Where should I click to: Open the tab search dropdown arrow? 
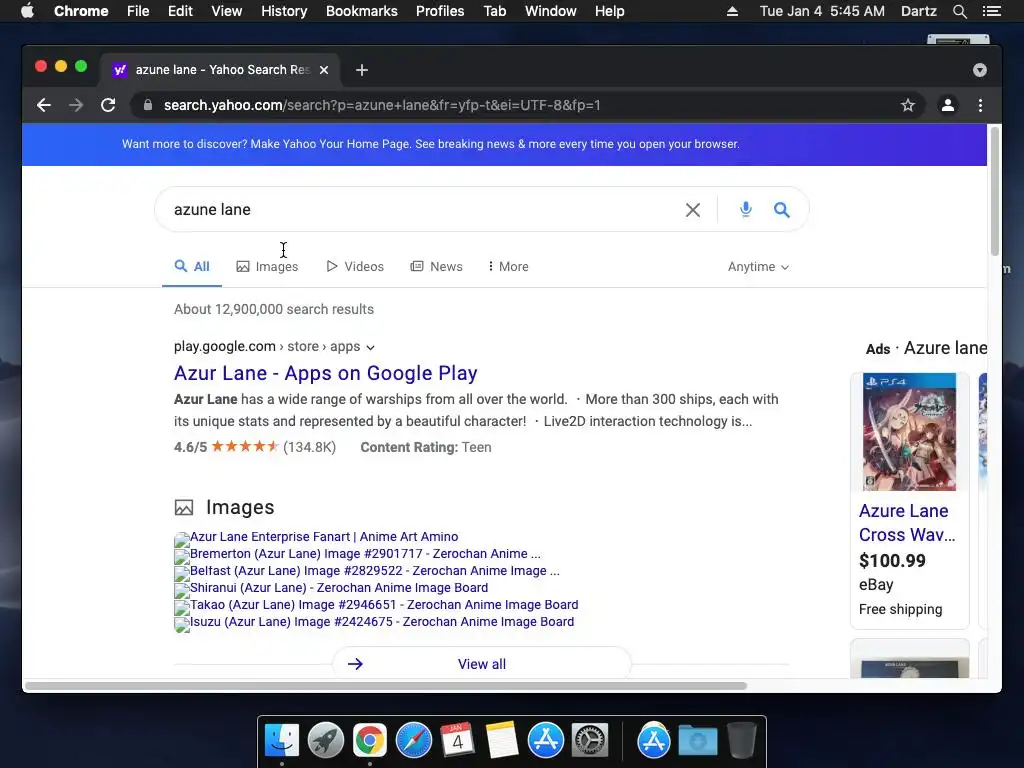(x=980, y=70)
